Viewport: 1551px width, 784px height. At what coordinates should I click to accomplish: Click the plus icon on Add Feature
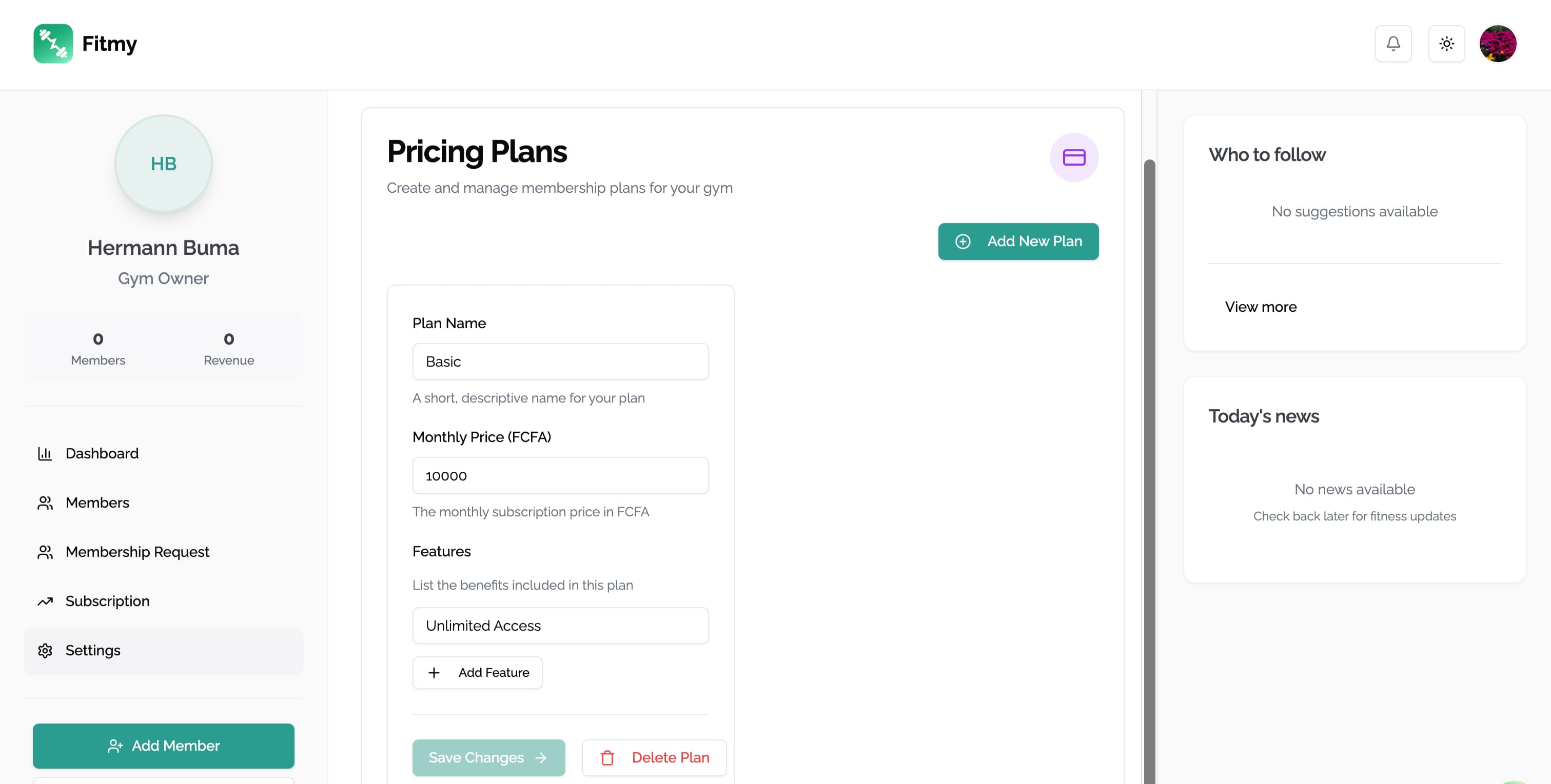click(434, 672)
